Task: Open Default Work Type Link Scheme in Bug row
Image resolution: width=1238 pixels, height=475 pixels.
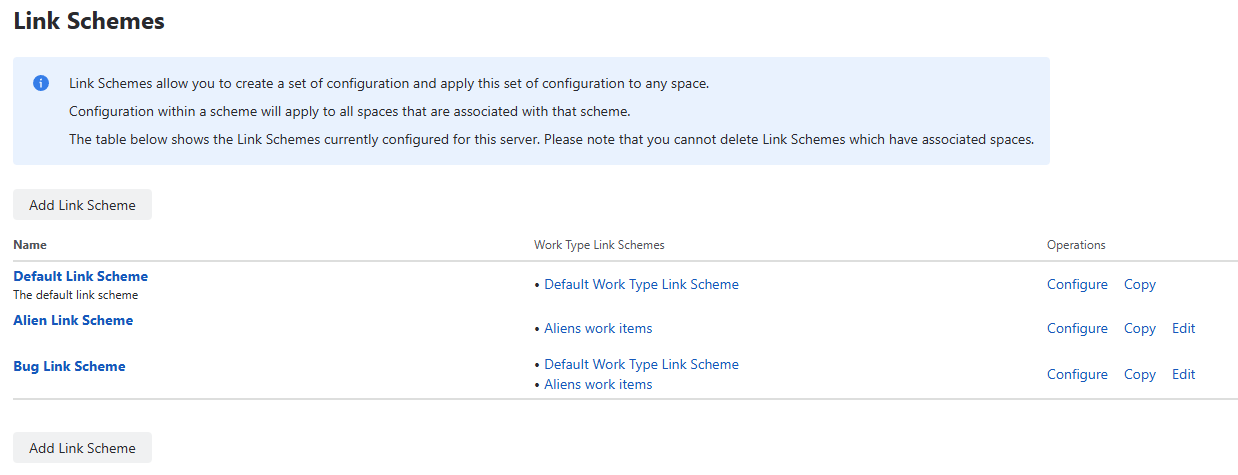Action: pos(641,364)
